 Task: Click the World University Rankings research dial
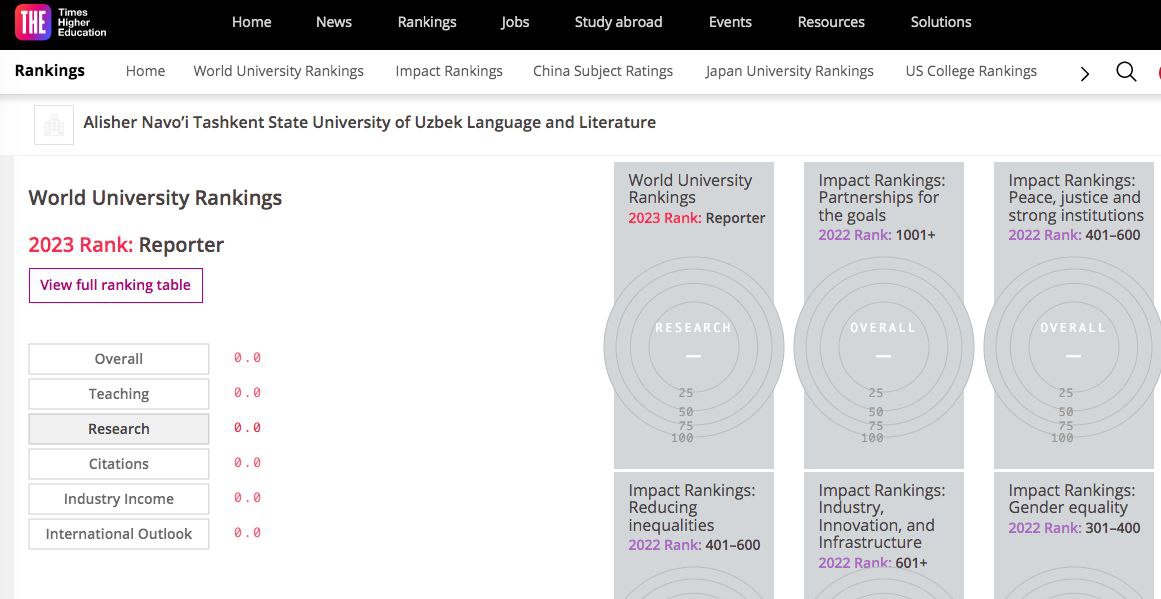coord(693,345)
